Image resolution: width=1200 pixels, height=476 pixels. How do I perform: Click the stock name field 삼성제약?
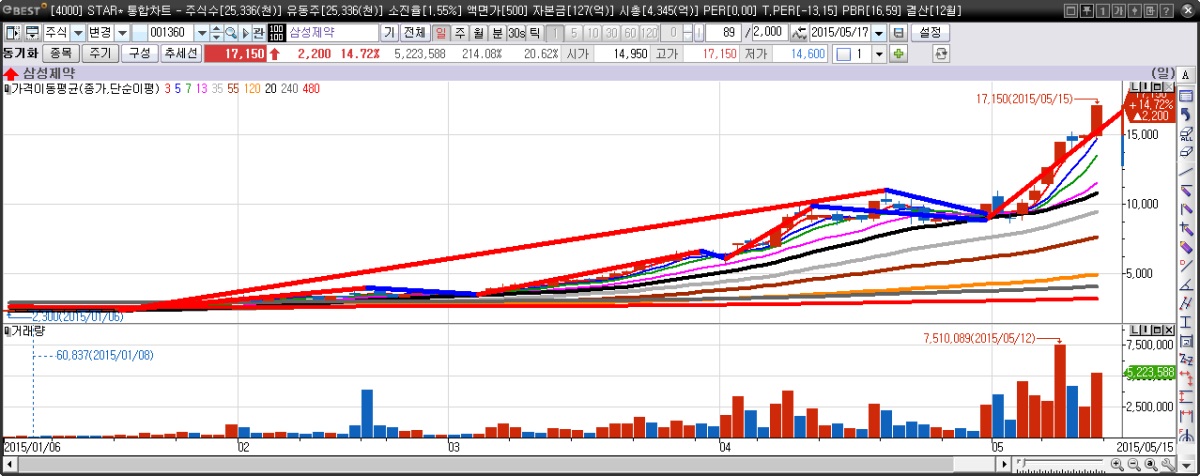pos(334,32)
